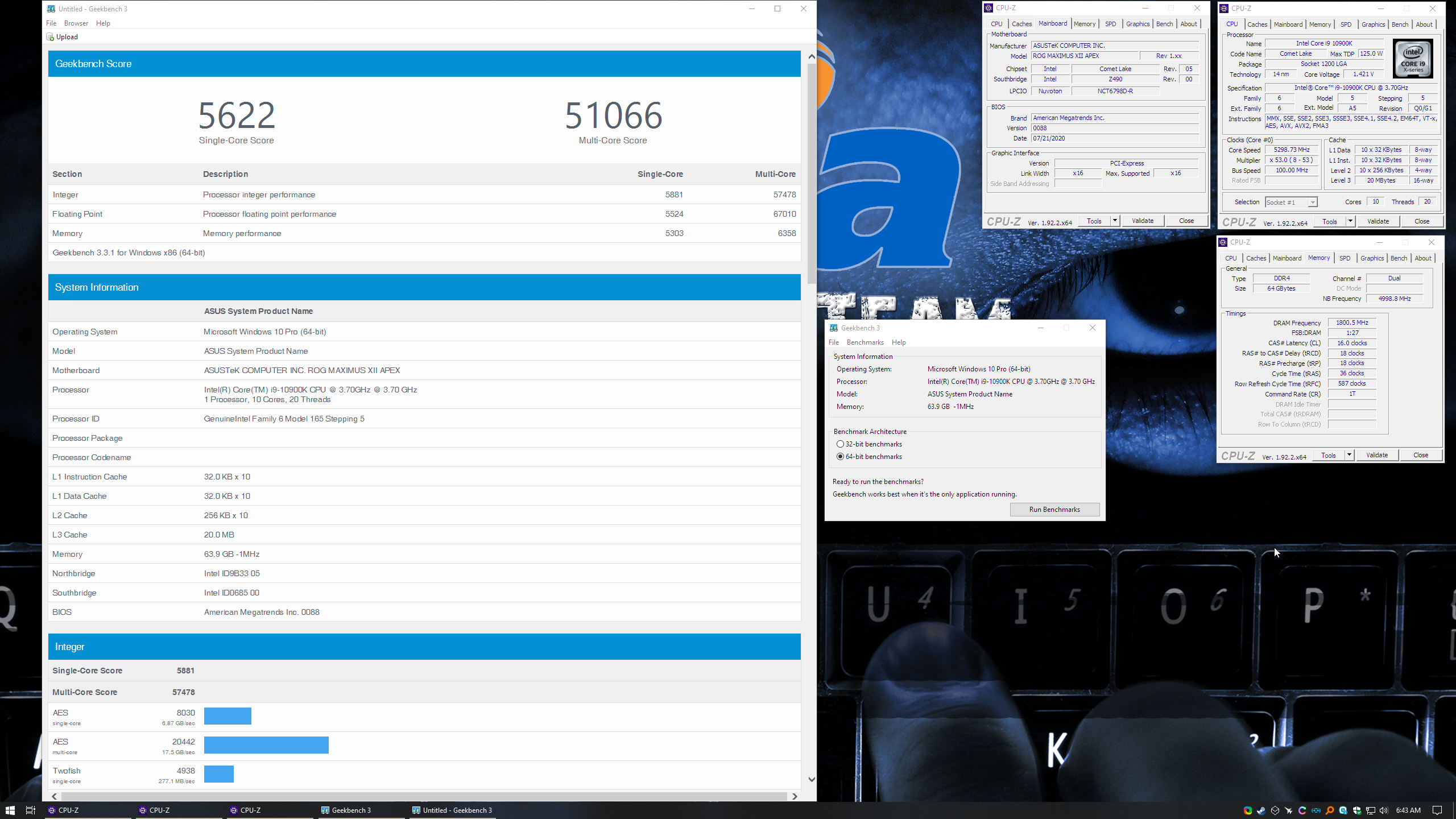1456x819 pixels.
Task: Click Tools button in Memory CPU-Z window
Action: tap(1329, 455)
